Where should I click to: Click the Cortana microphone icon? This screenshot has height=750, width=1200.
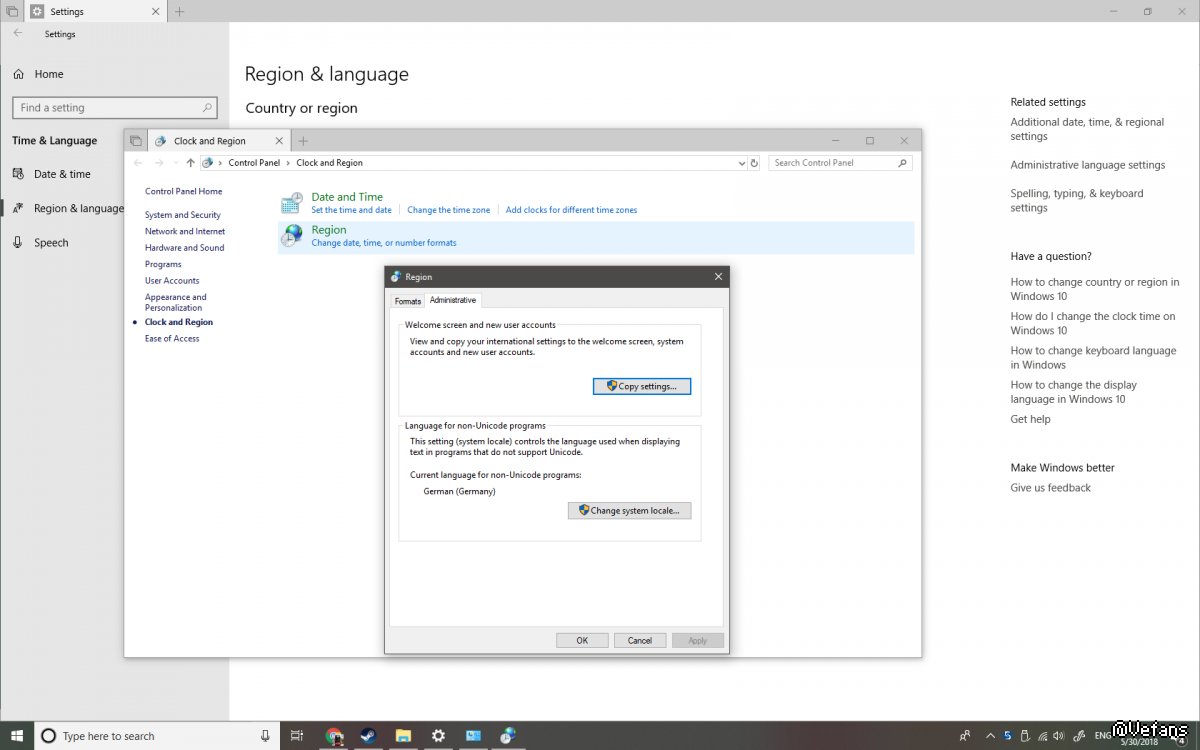pyautogui.click(x=265, y=736)
